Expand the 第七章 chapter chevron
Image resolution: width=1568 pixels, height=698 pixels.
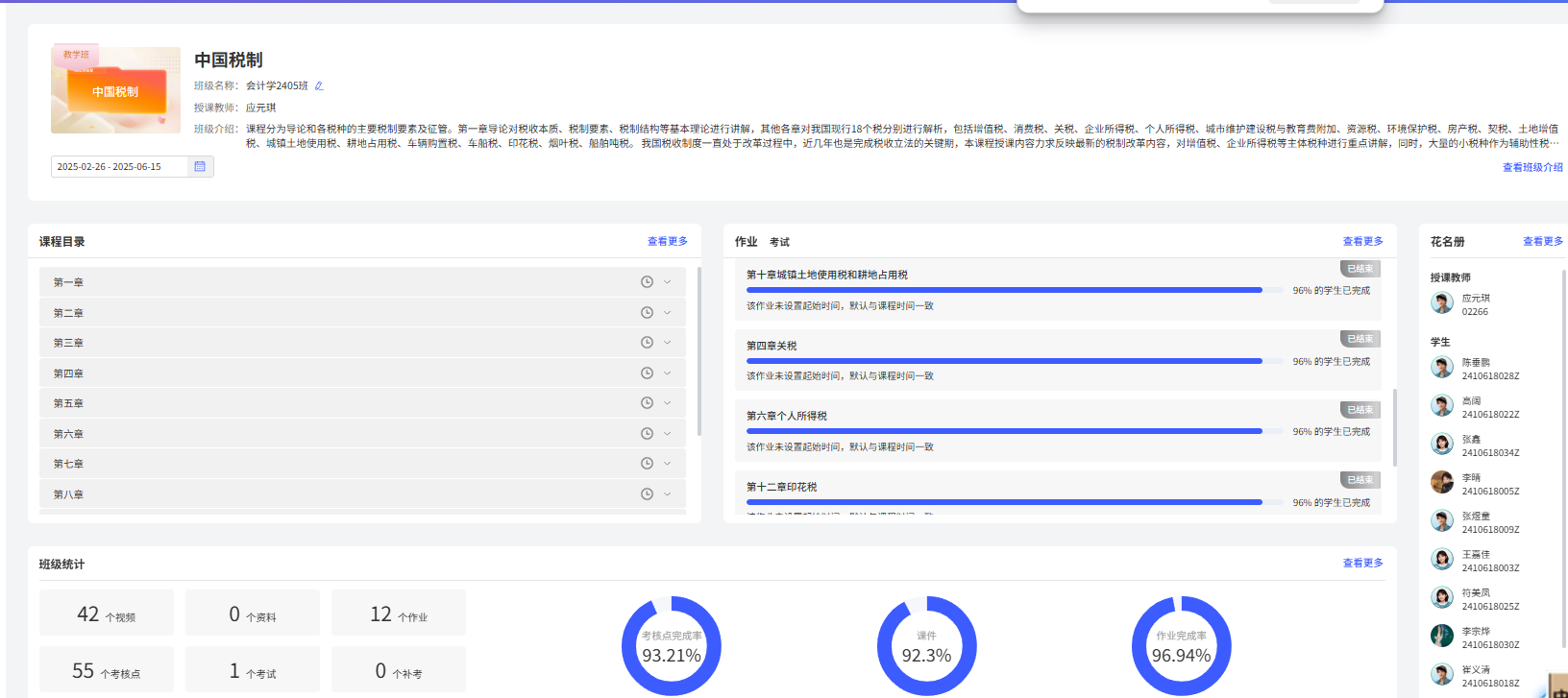pos(668,464)
